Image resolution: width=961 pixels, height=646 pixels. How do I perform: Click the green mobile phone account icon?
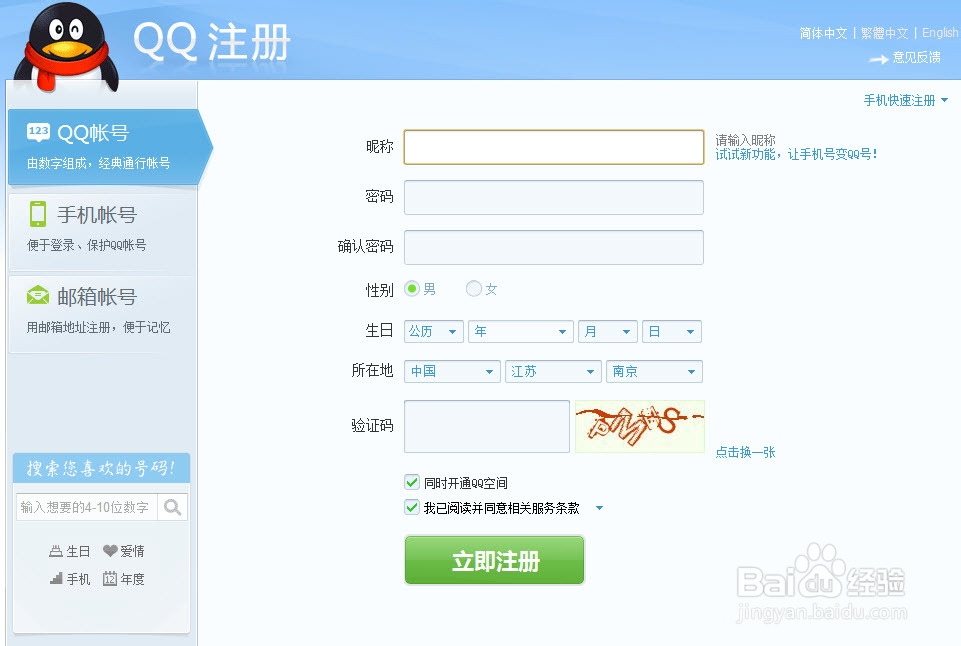point(38,214)
